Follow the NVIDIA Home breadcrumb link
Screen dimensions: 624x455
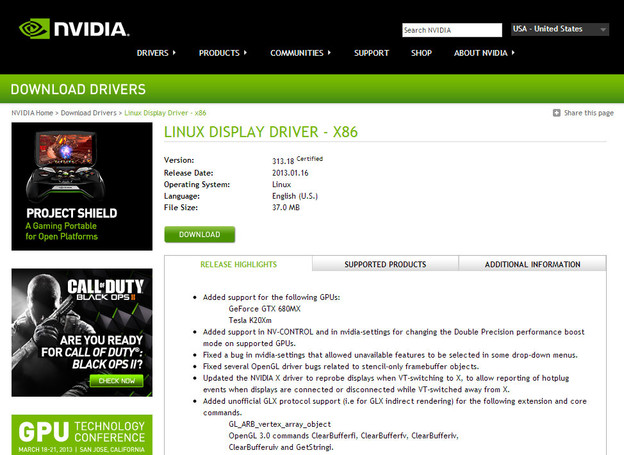coord(33,113)
